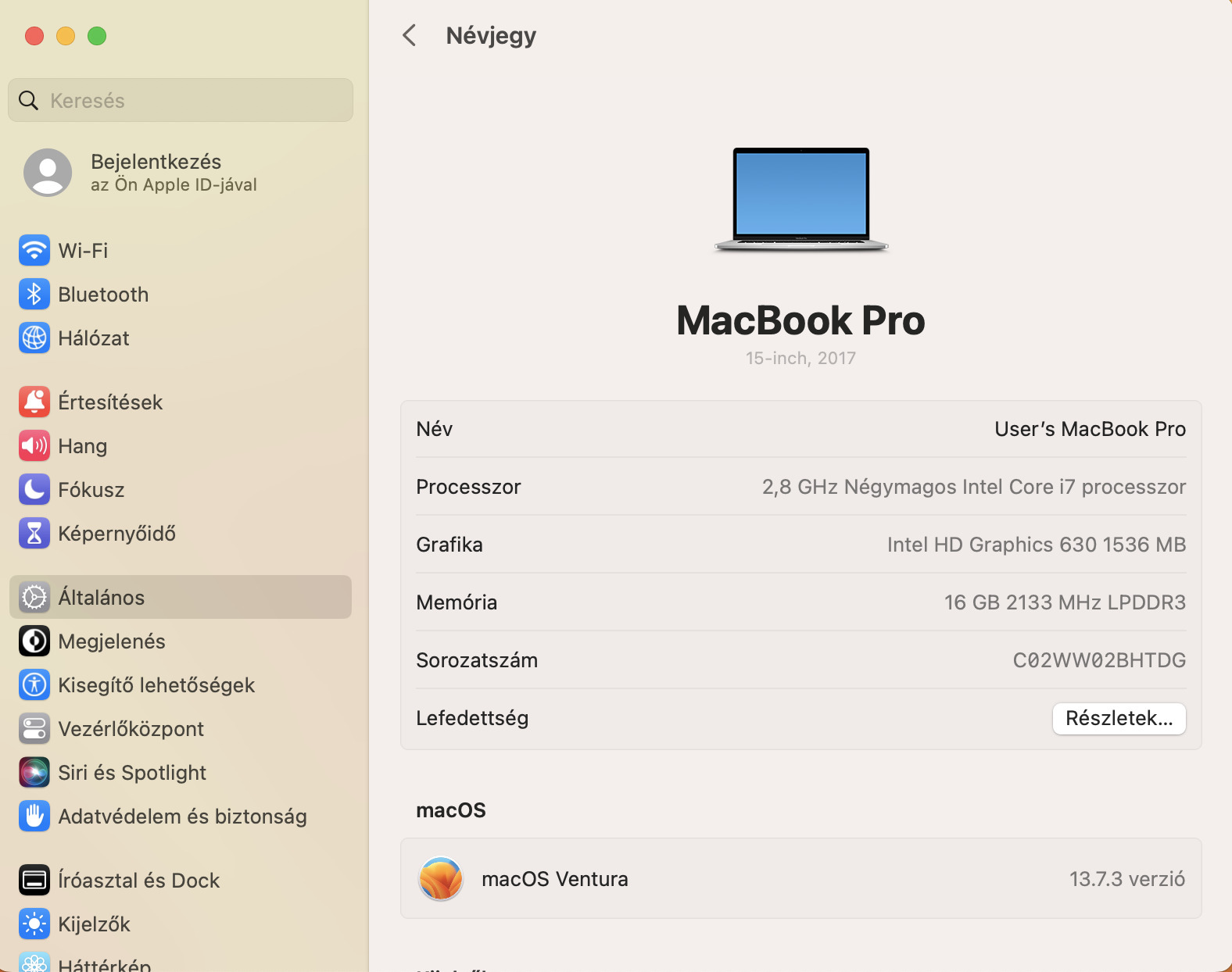Click the Apple ID avatar icon
This screenshot has height=972, width=1232.
point(48,173)
